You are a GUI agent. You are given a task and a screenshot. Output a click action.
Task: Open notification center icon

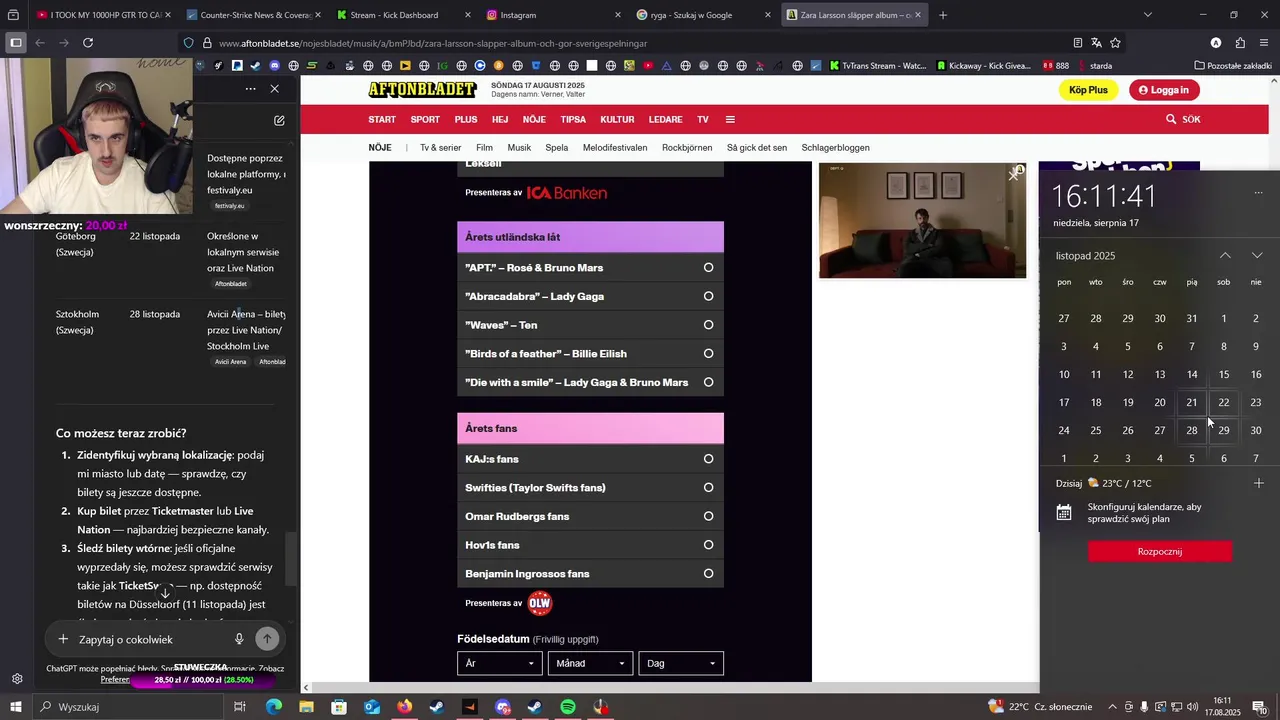click(x=1259, y=707)
